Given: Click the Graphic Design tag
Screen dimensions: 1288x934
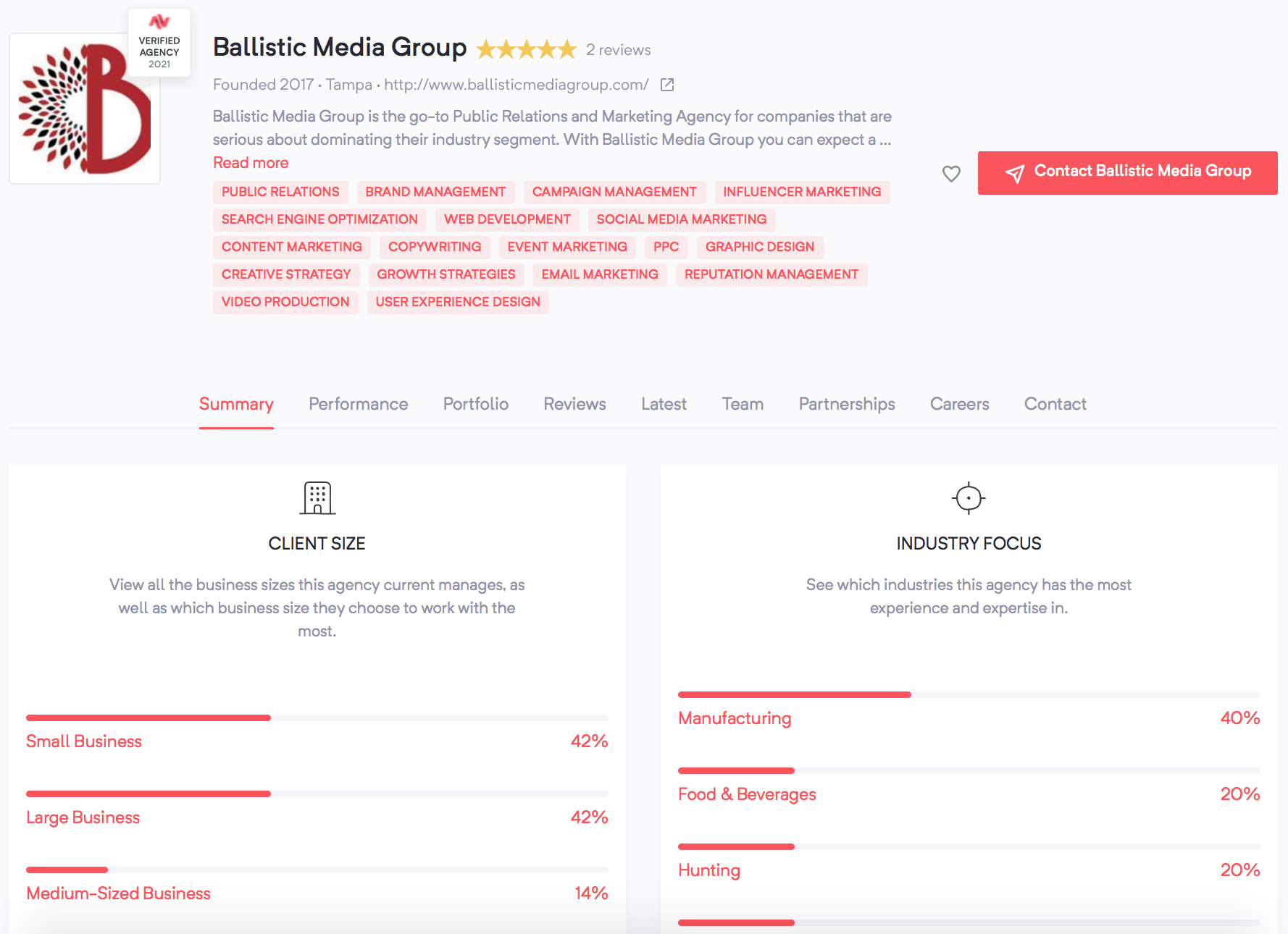Looking at the screenshot, I should coord(760,247).
